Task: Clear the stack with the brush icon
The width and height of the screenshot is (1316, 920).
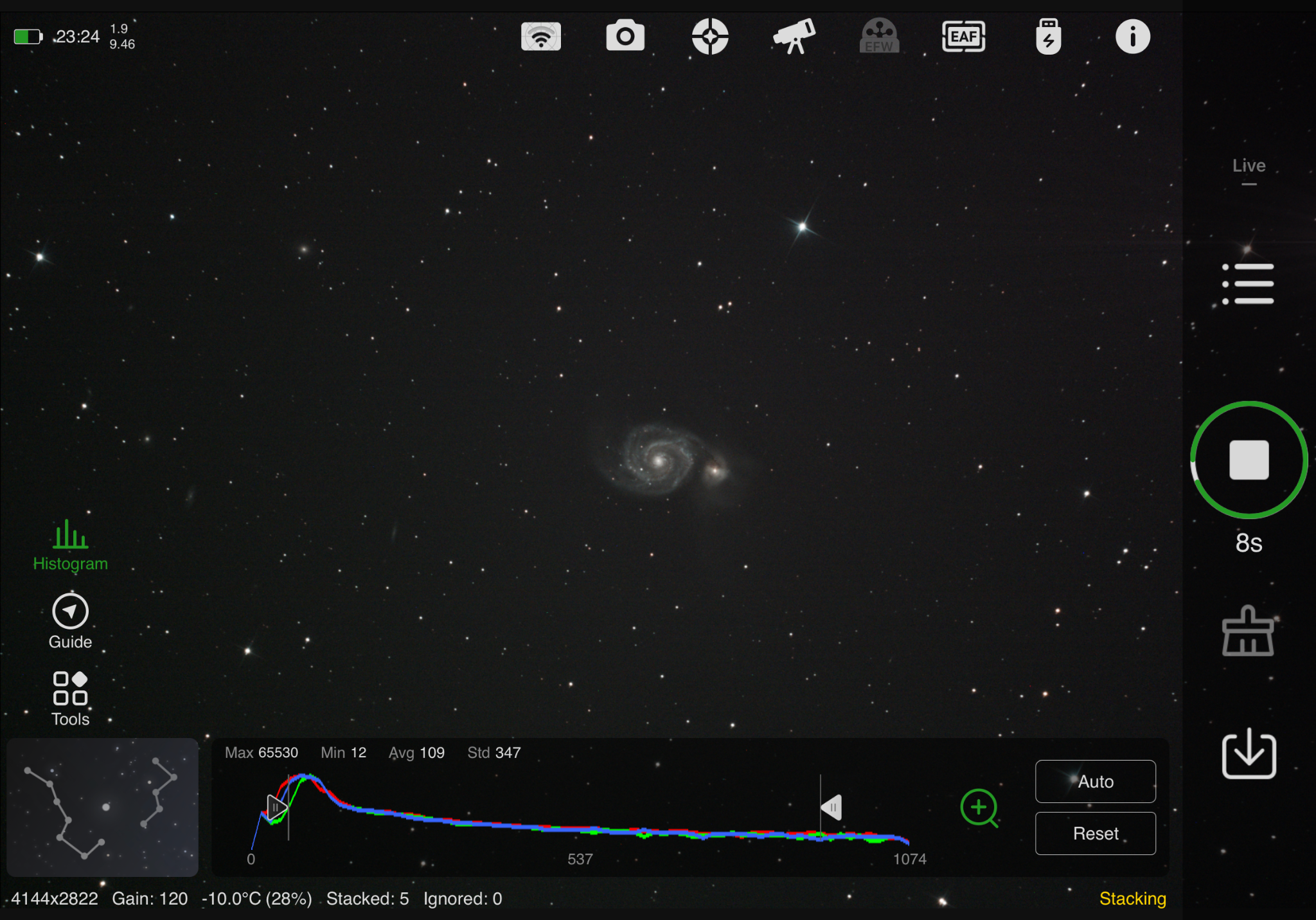Action: (x=1248, y=631)
